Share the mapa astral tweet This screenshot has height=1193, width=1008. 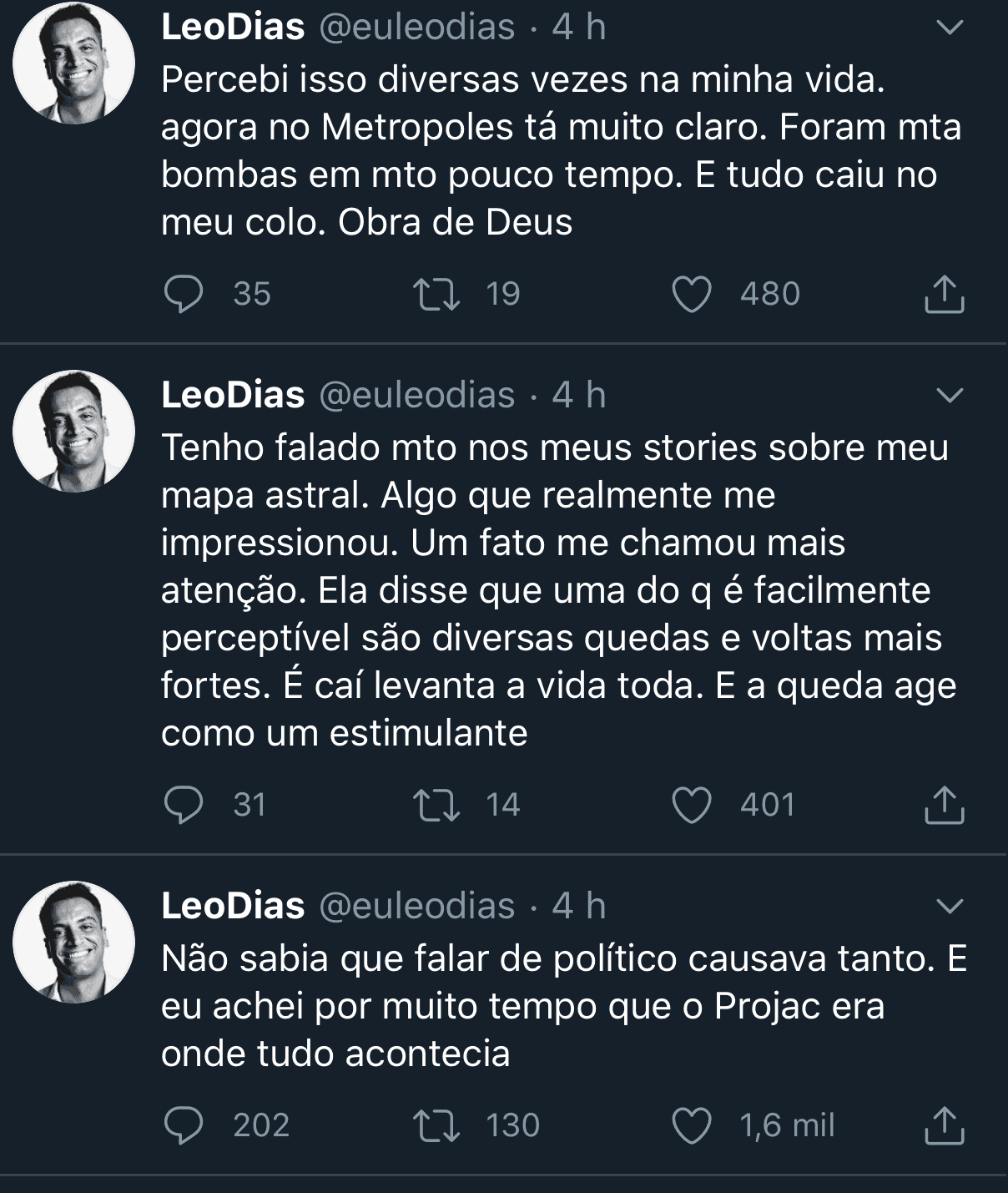point(945,806)
